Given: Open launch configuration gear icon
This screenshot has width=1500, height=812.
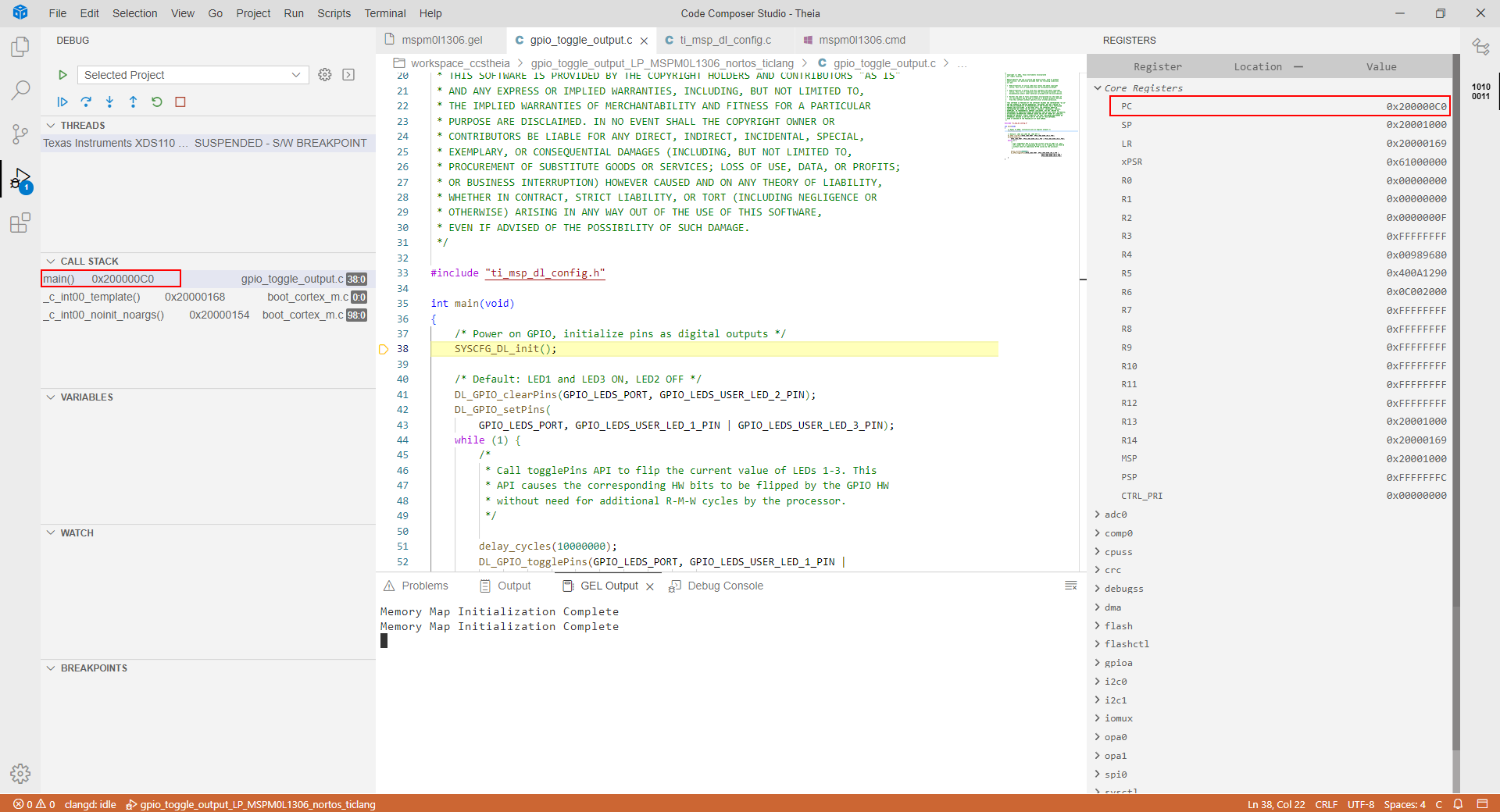Looking at the screenshot, I should pos(325,75).
